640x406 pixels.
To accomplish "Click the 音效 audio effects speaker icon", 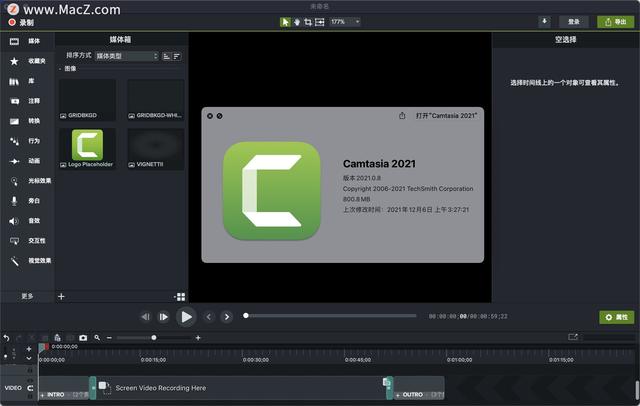I will (14, 221).
